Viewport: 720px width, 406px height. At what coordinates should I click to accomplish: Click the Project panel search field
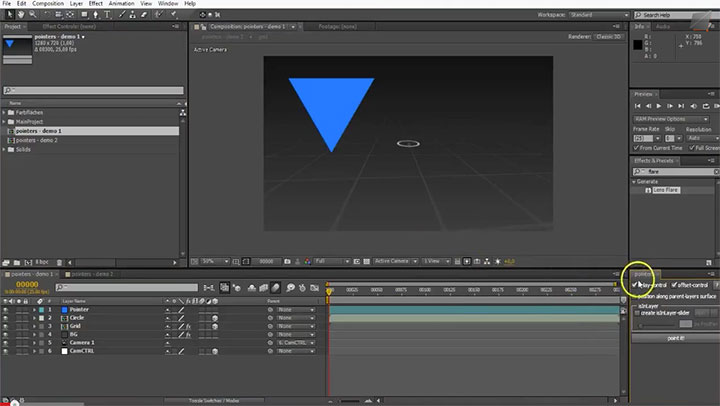click(93, 90)
